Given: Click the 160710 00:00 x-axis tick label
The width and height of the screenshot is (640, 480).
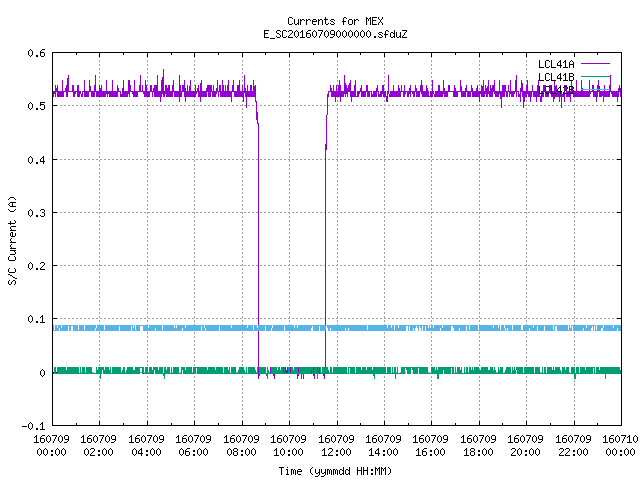Looking at the screenshot, I should tap(620, 446).
